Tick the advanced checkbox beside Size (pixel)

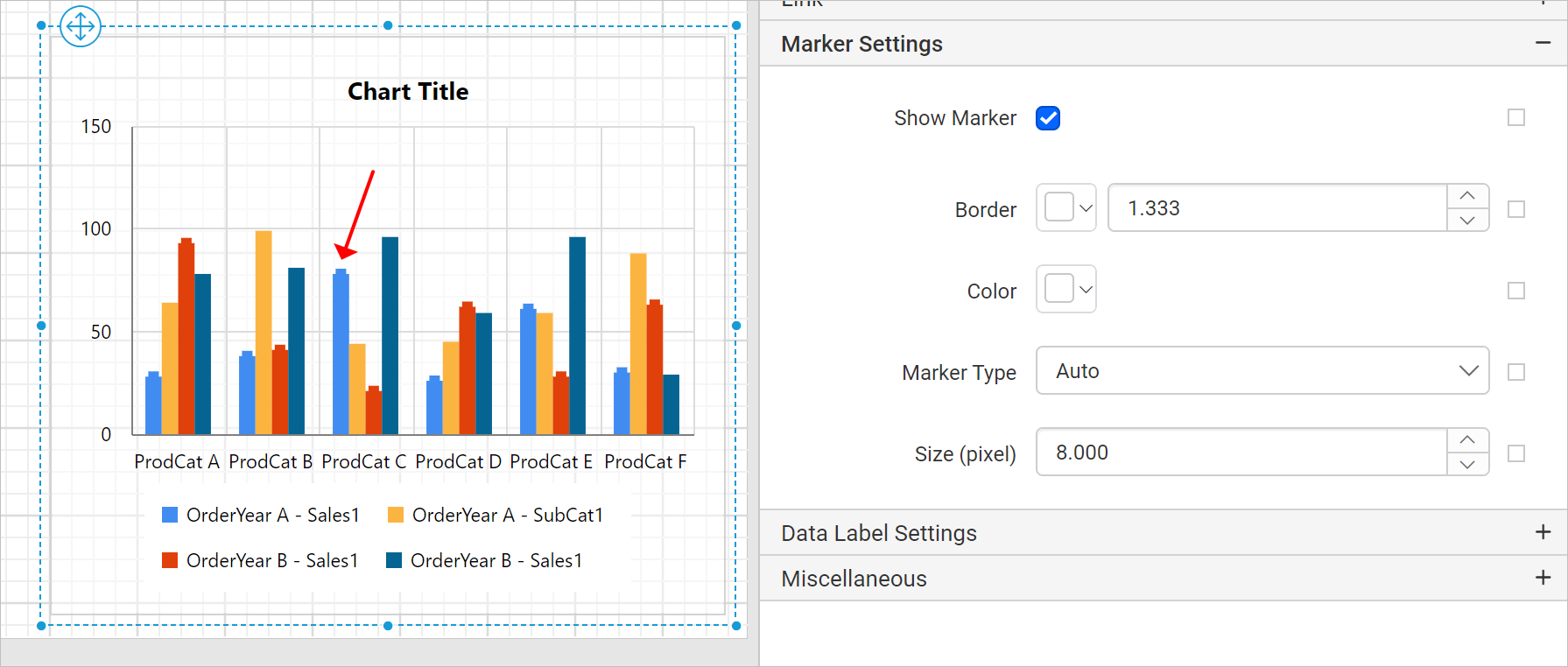click(1516, 453)
